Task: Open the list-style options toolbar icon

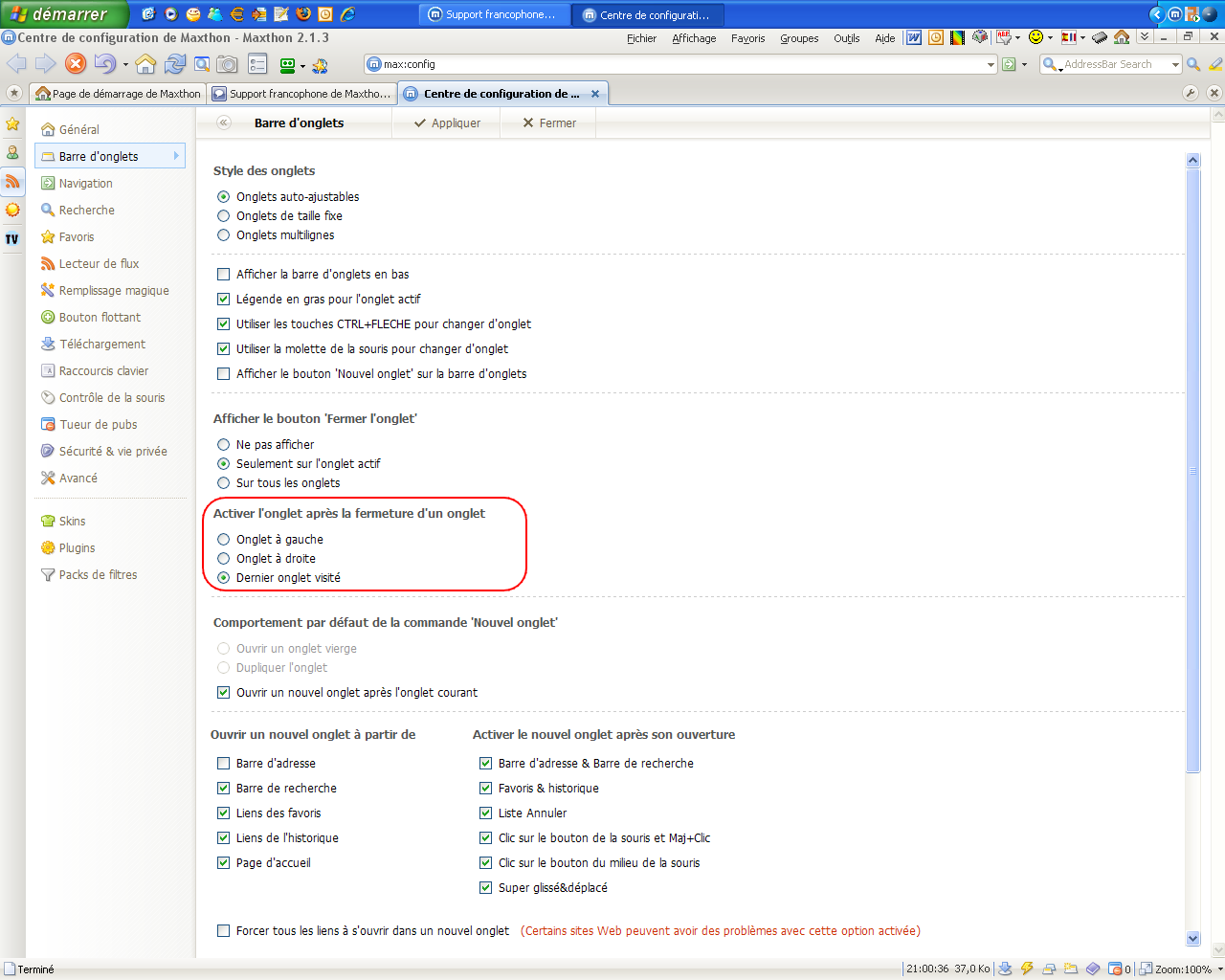Action: tap(257, 64)
